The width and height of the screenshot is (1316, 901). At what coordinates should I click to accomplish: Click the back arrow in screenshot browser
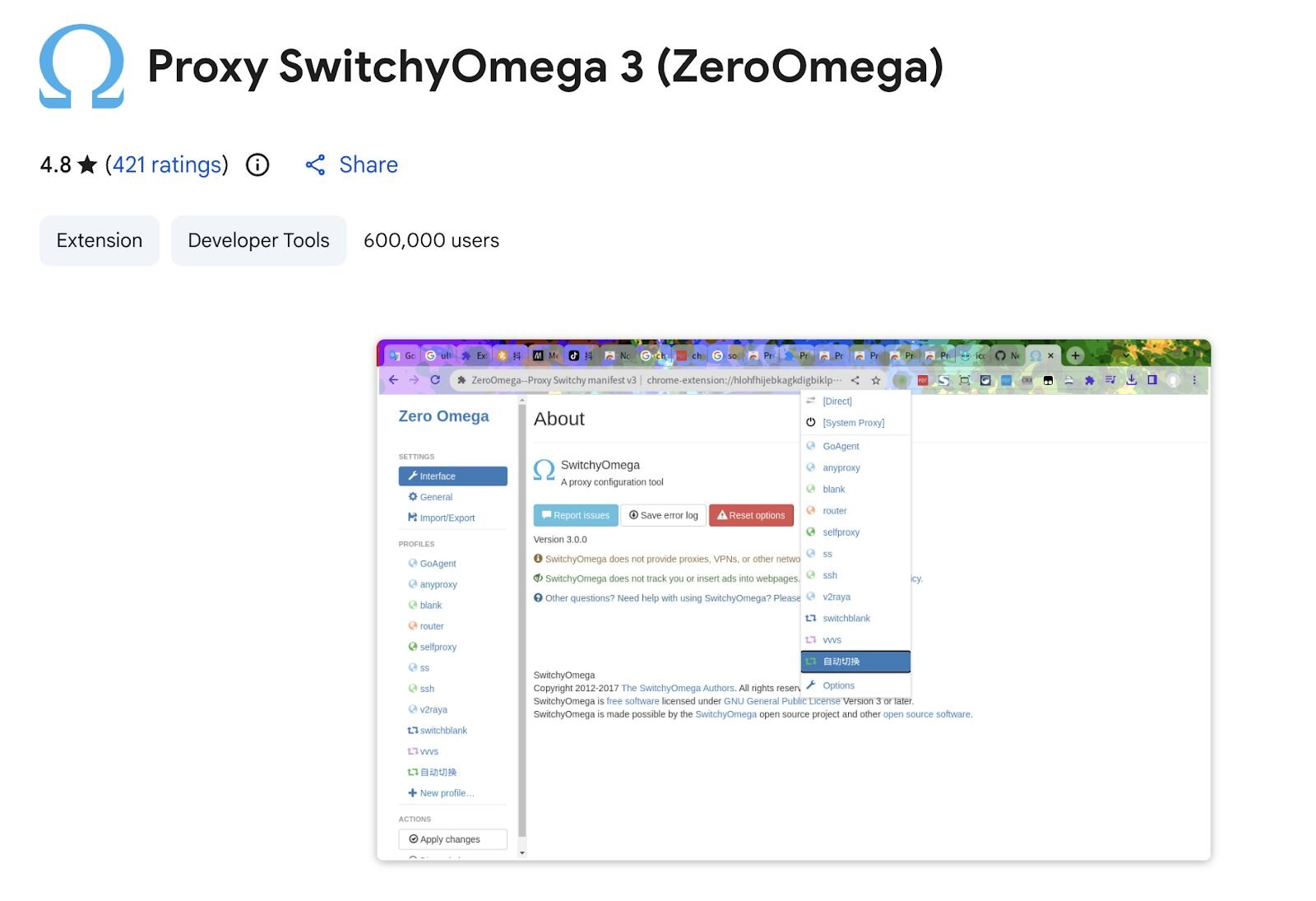tap(393, 380)
